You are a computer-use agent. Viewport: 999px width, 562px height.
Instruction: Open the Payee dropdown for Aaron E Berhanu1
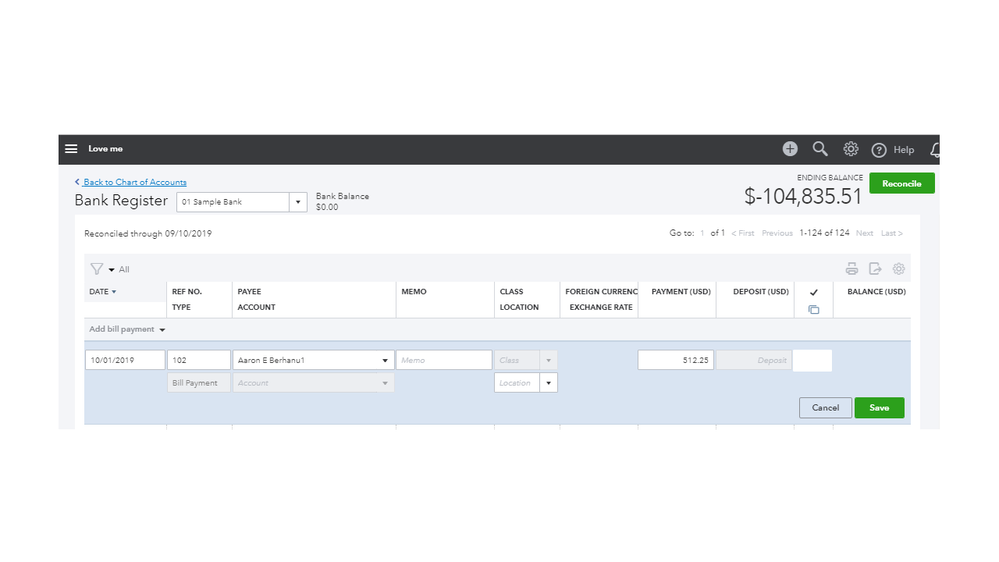(385, 360)
